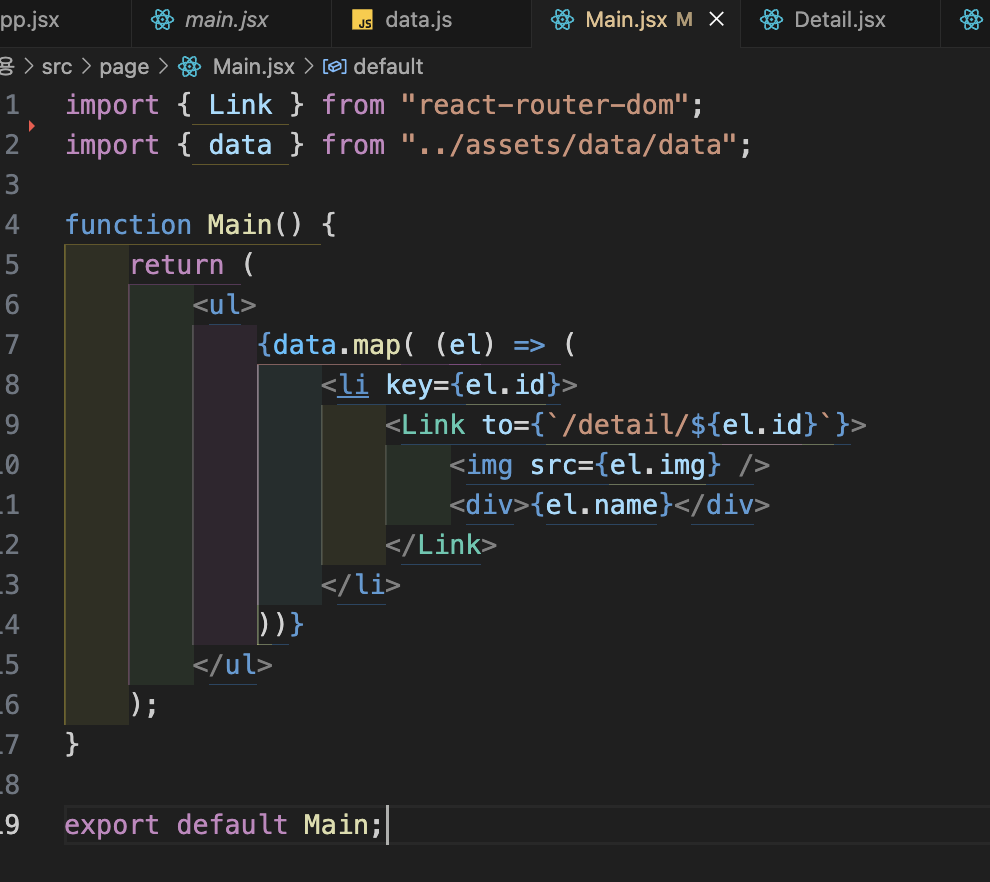The image size is (990, 882).
Task: Click the page breadcrumb segment
Action: click(124, 66)
